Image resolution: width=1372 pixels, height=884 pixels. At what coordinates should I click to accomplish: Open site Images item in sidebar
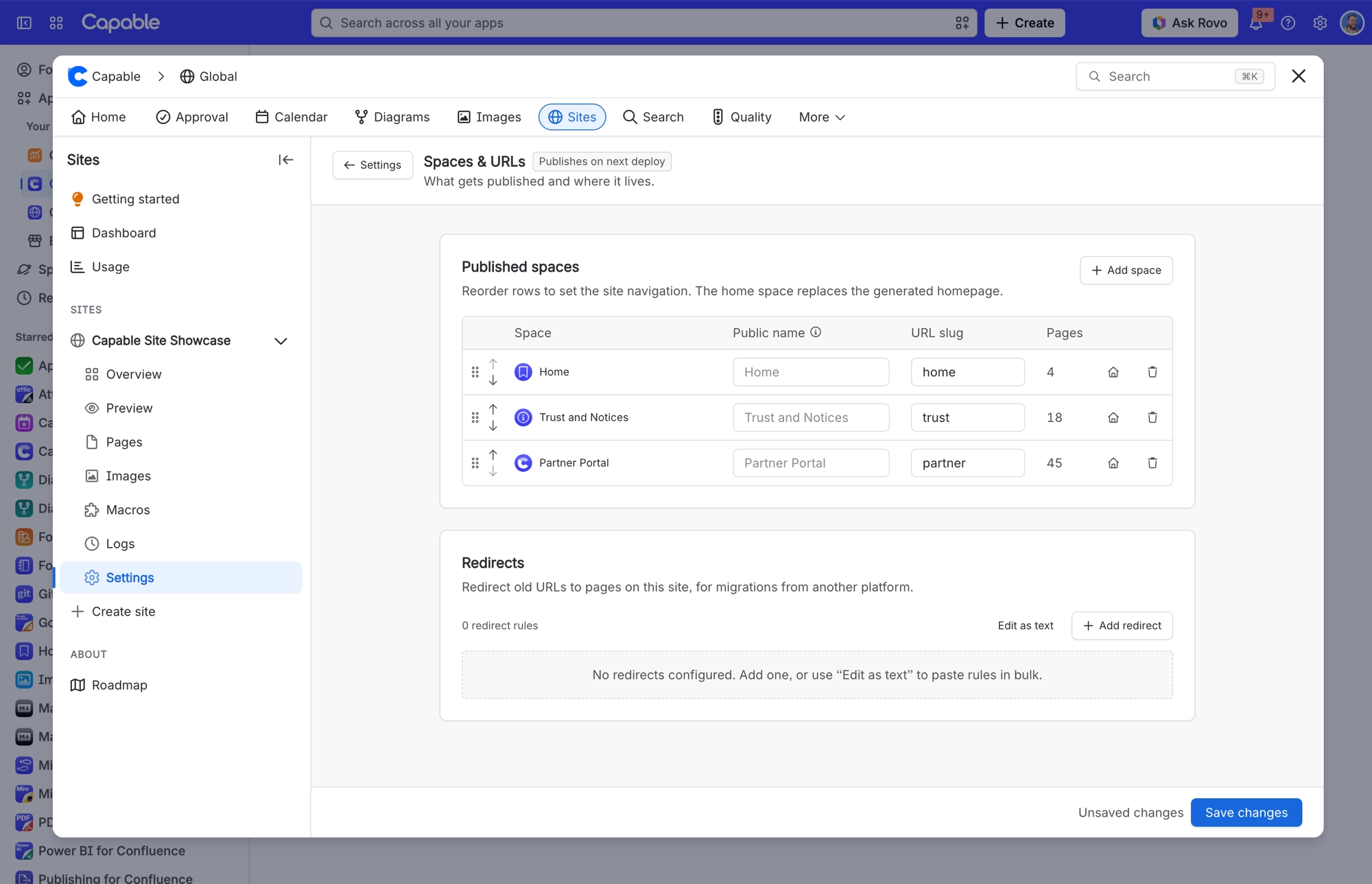pyautogui.click(x=181, y=476)
